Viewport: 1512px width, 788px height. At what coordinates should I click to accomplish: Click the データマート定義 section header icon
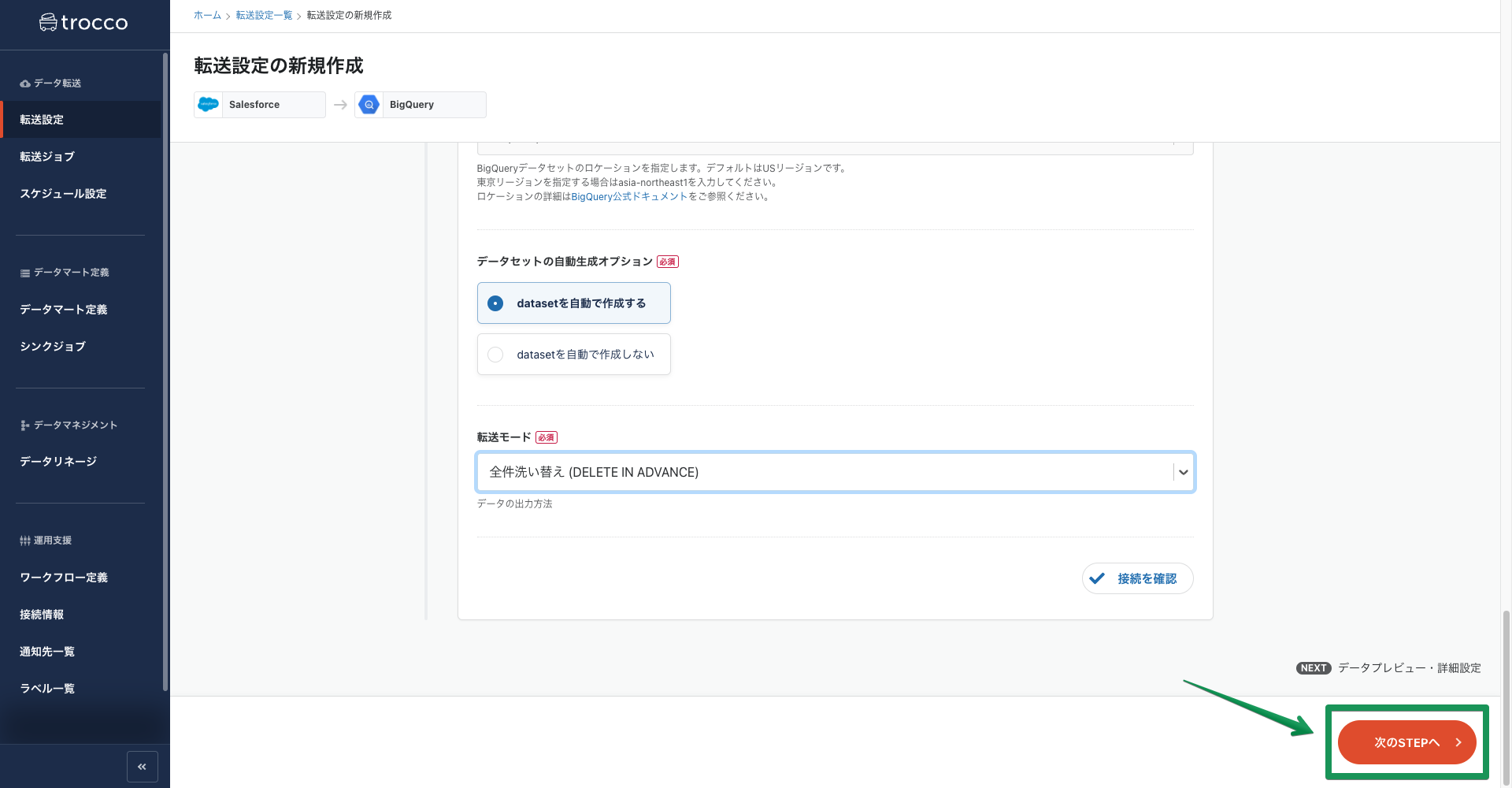tap(25, 273)
